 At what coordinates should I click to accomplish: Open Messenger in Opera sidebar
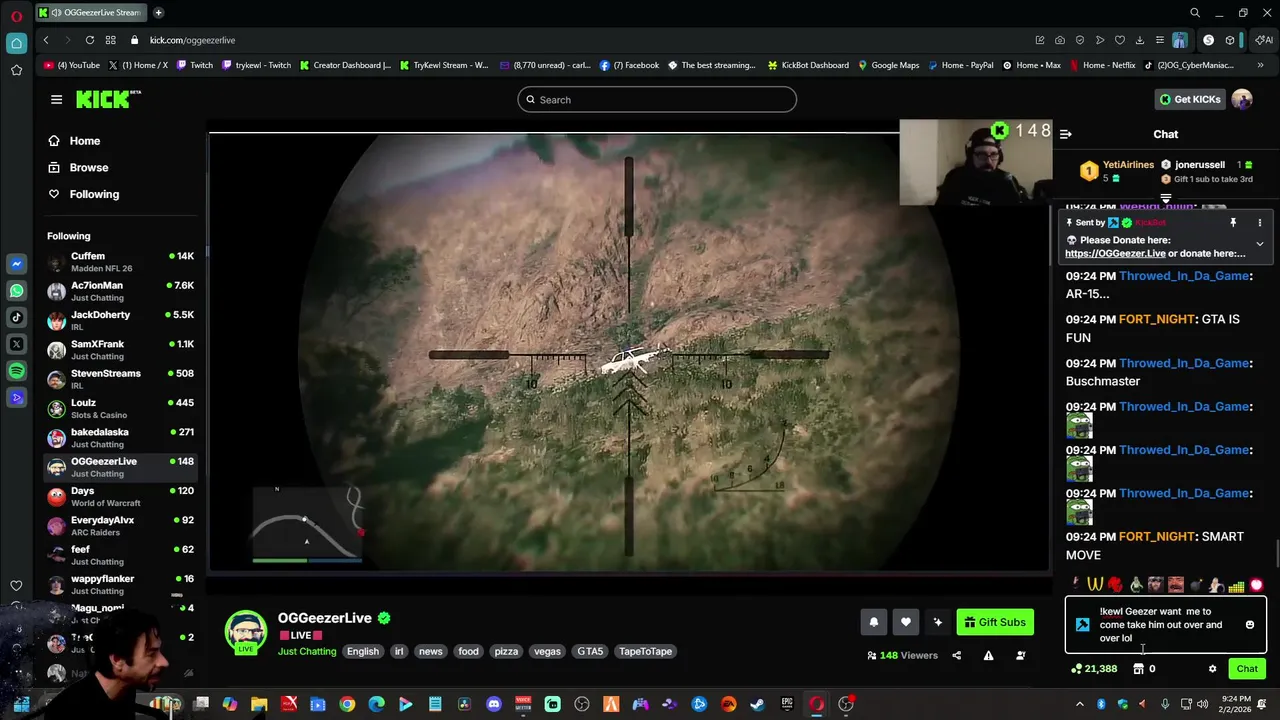[16, 264]
